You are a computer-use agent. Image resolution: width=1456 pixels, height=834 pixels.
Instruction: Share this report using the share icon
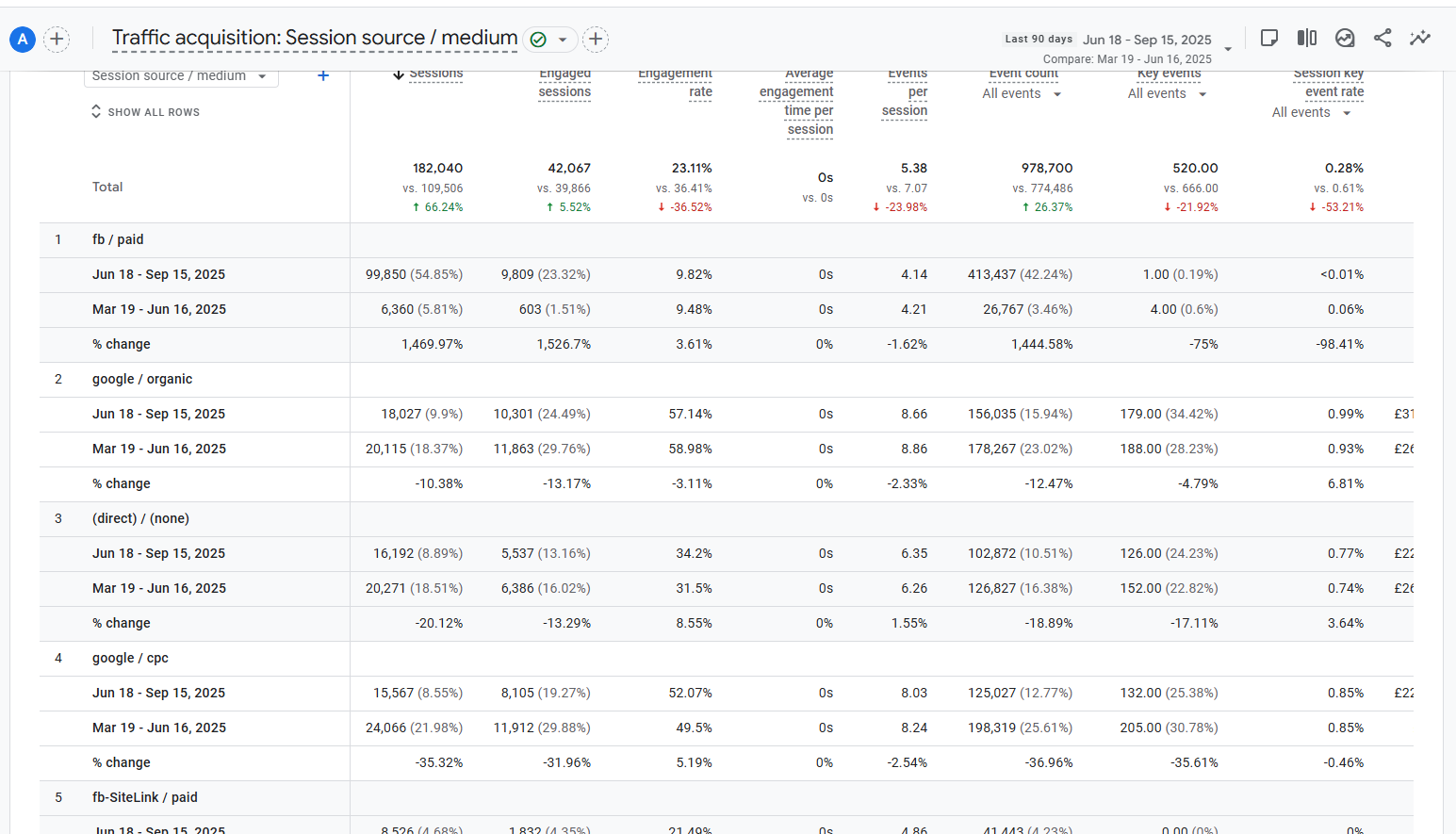(1382, 38)
